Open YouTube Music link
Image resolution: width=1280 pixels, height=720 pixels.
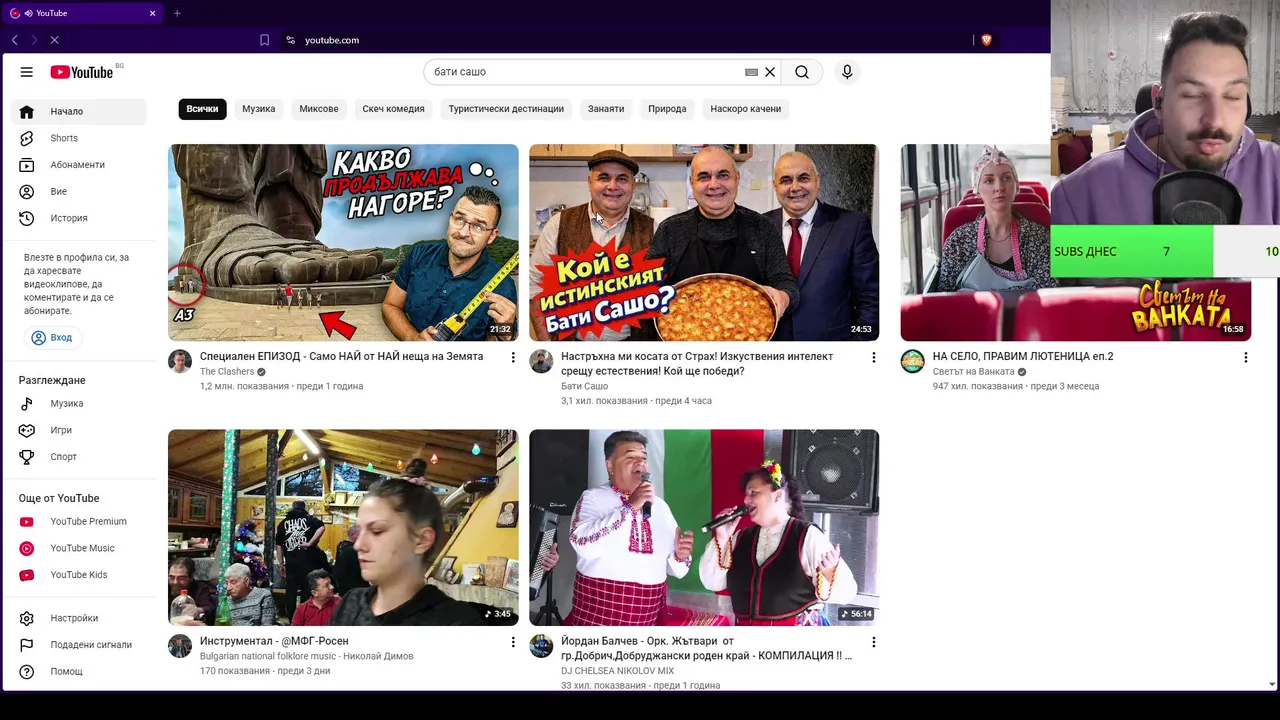79,548
